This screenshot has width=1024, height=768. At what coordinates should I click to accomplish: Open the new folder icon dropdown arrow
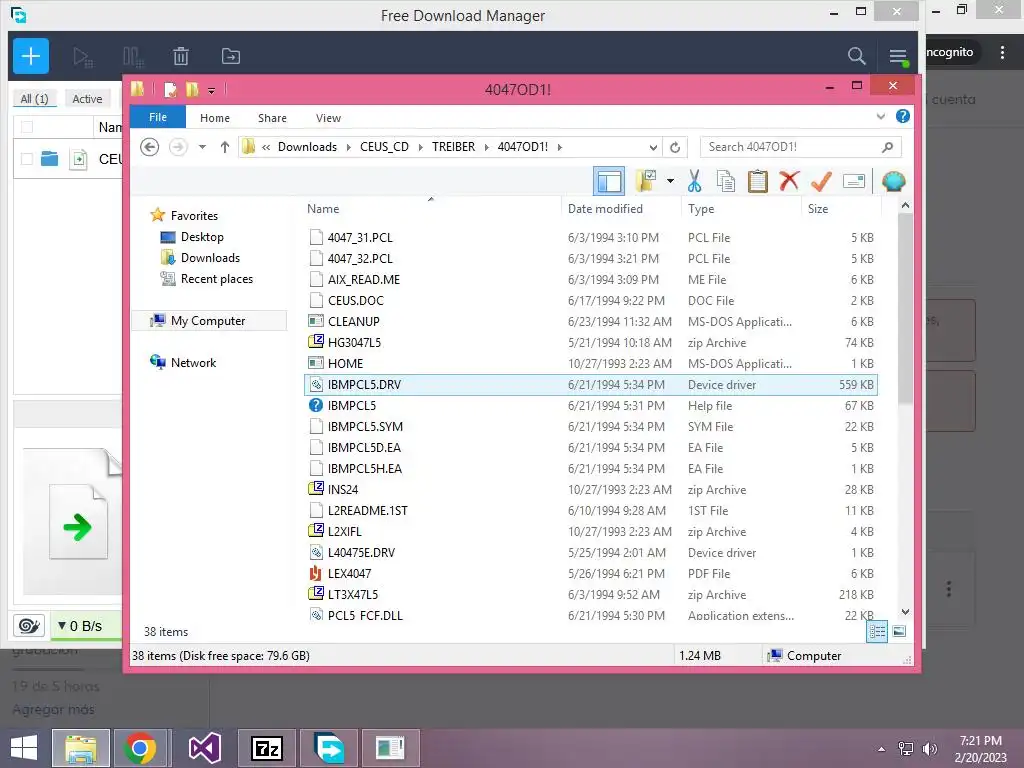(670, 181)
